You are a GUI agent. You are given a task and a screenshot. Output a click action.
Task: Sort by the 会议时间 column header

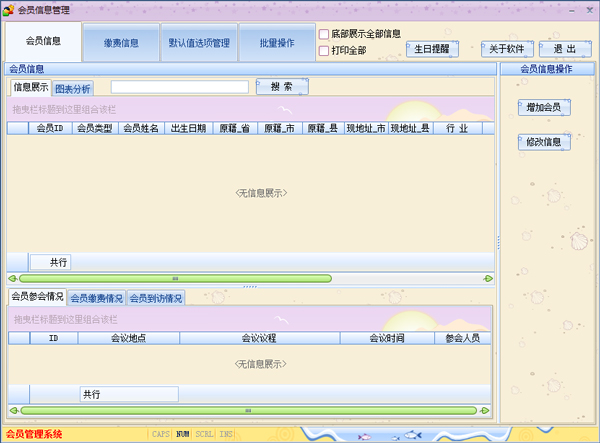click(x=387, y=338)
